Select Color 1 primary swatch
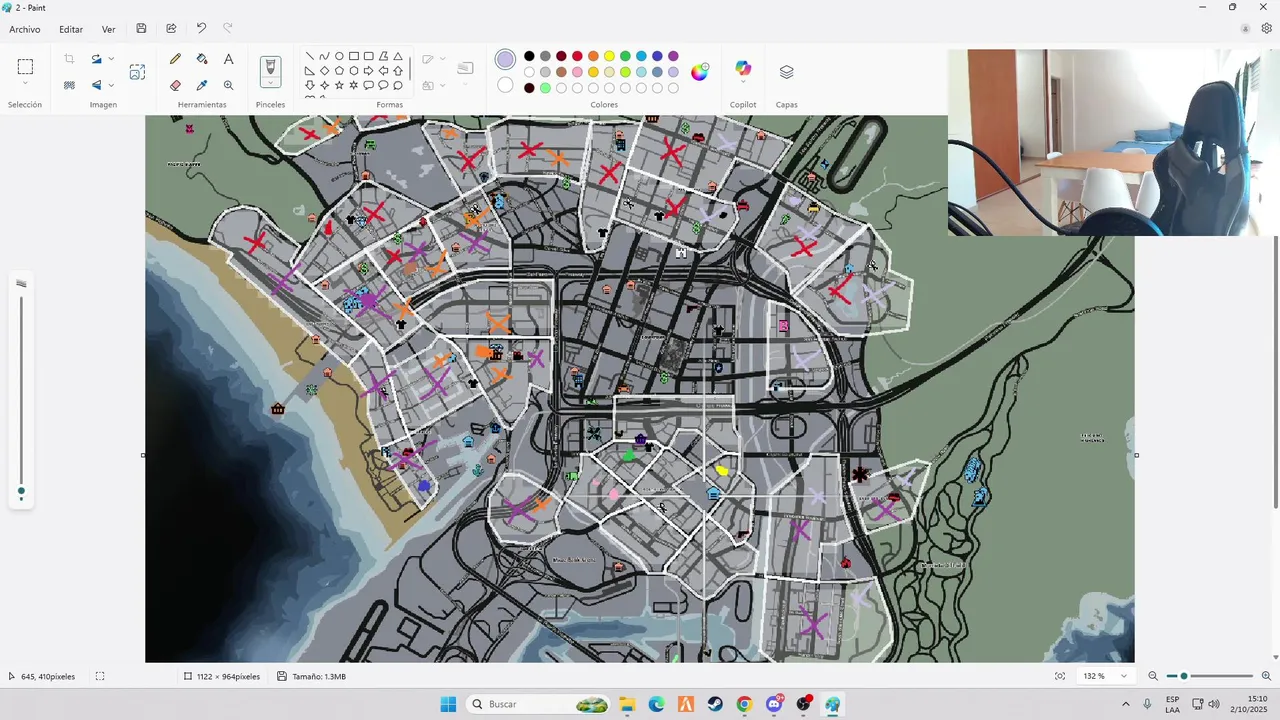 [505, 60]
